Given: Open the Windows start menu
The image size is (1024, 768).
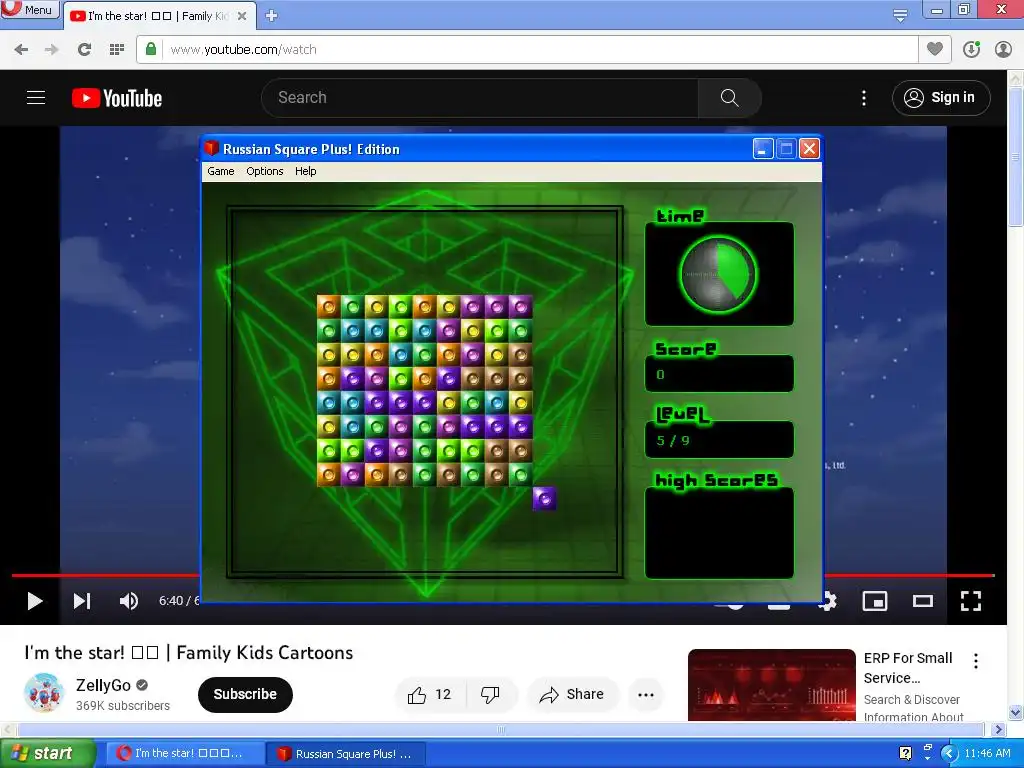Looking at the screenshot, I should pos(47,753).
